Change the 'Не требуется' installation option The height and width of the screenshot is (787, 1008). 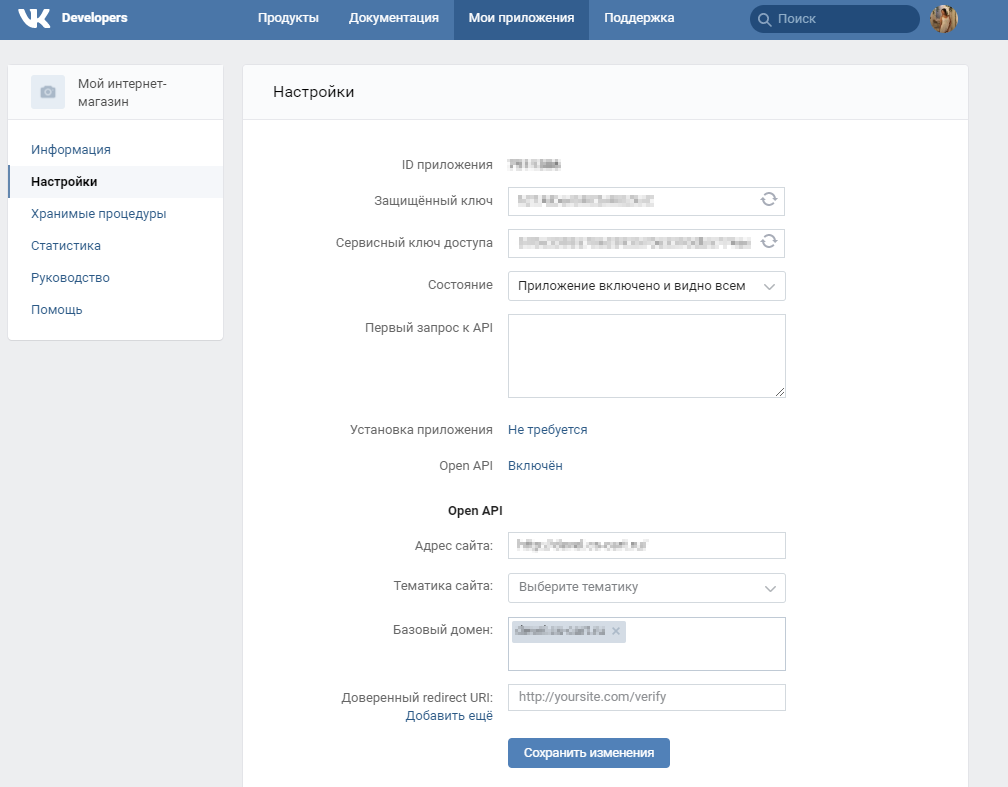pos(547,430)
